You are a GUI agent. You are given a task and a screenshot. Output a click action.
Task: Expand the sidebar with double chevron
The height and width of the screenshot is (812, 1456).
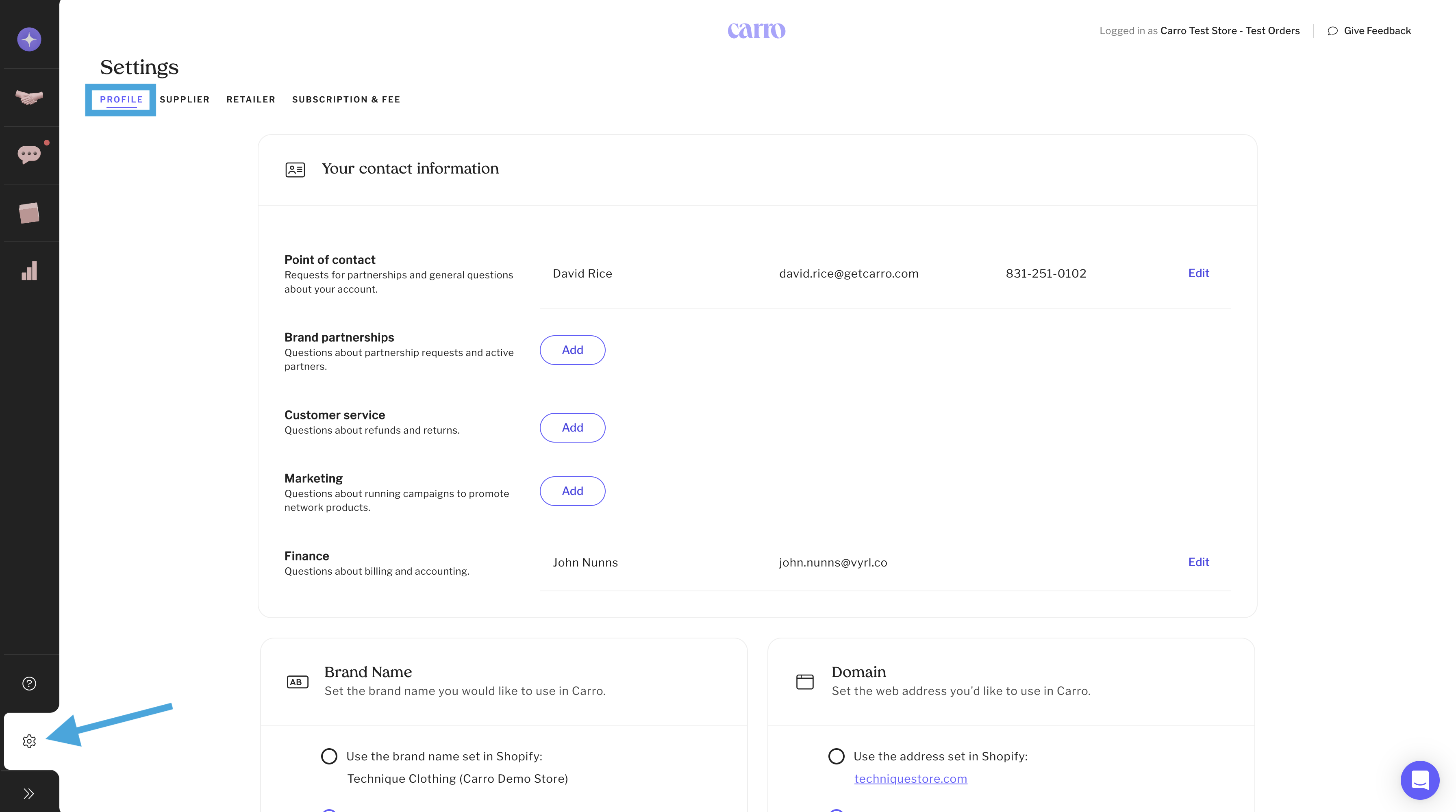(29, 793)
